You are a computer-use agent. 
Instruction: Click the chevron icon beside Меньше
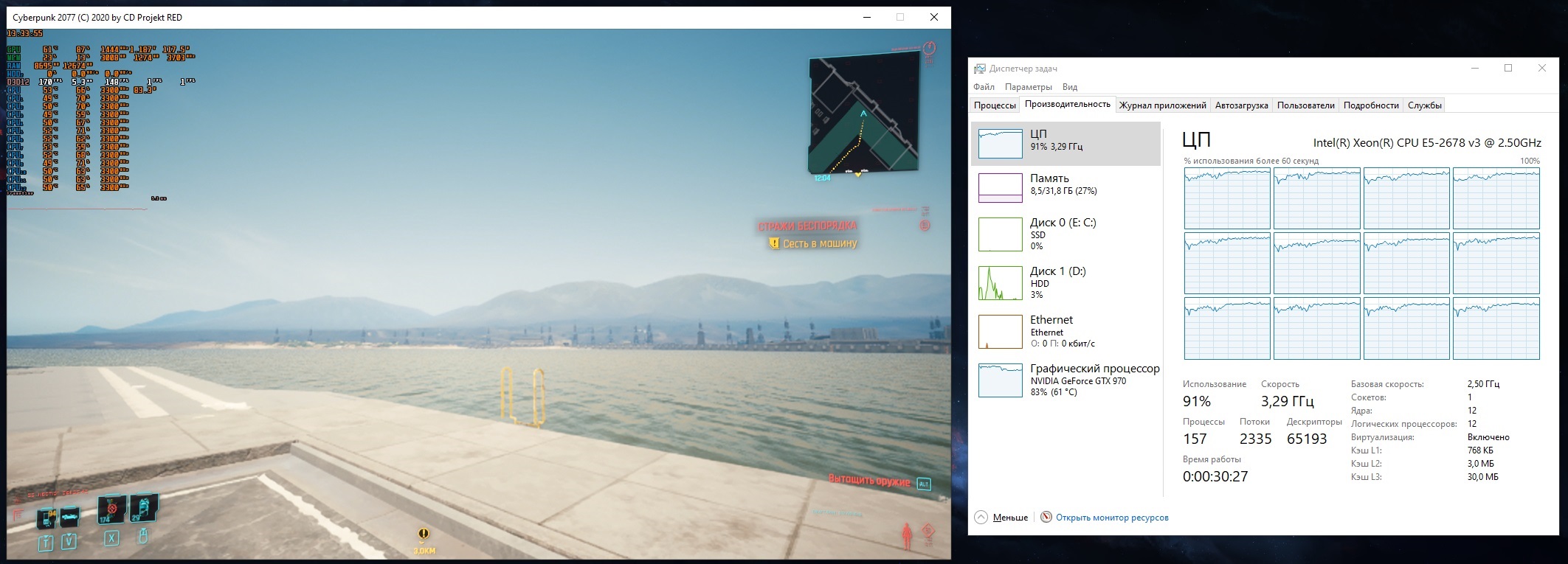[x=981, y=518]
